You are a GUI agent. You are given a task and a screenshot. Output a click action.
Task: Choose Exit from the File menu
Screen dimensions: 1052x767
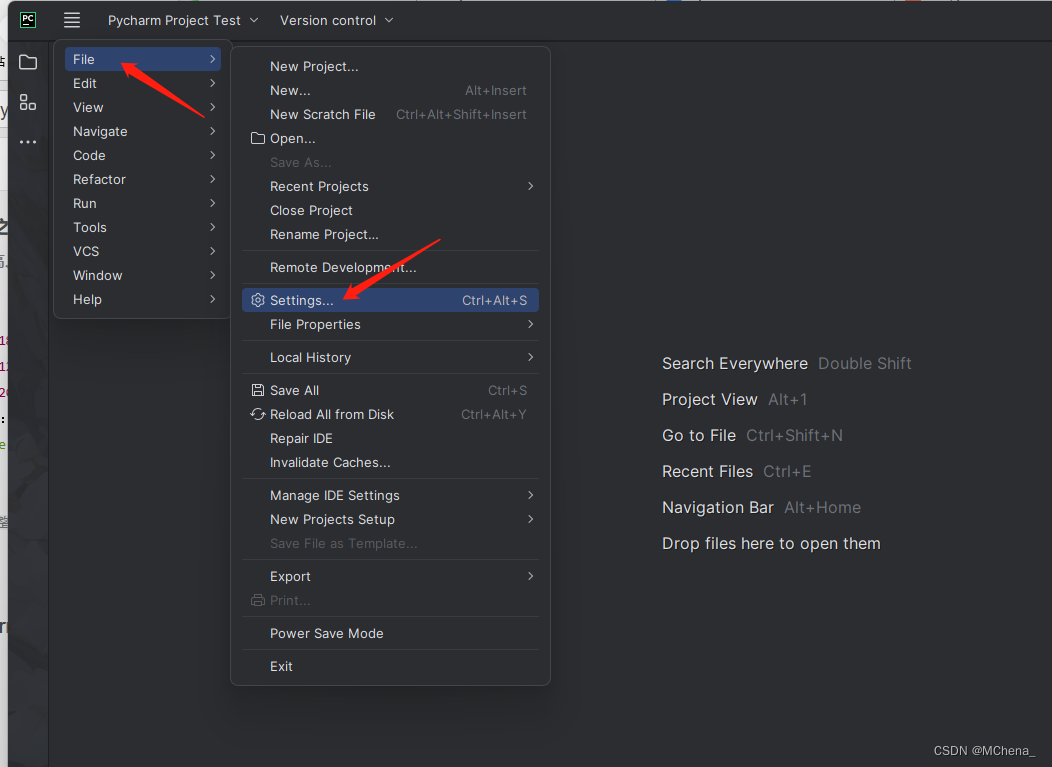pos(390,666)
